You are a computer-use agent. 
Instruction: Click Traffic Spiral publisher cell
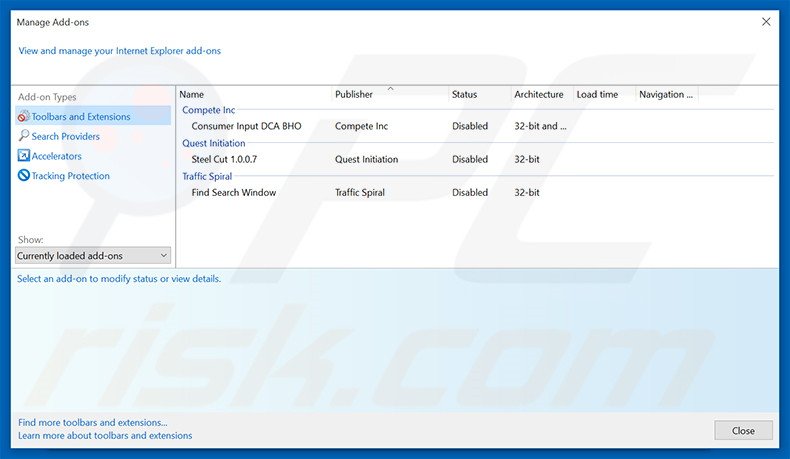tap(360, 192)
